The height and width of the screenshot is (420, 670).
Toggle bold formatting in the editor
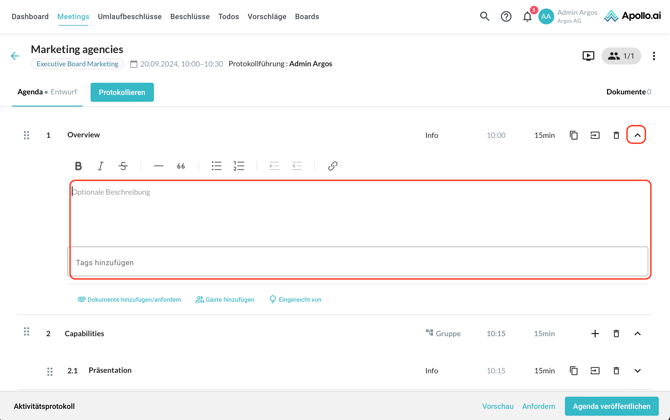coord(78,166)
